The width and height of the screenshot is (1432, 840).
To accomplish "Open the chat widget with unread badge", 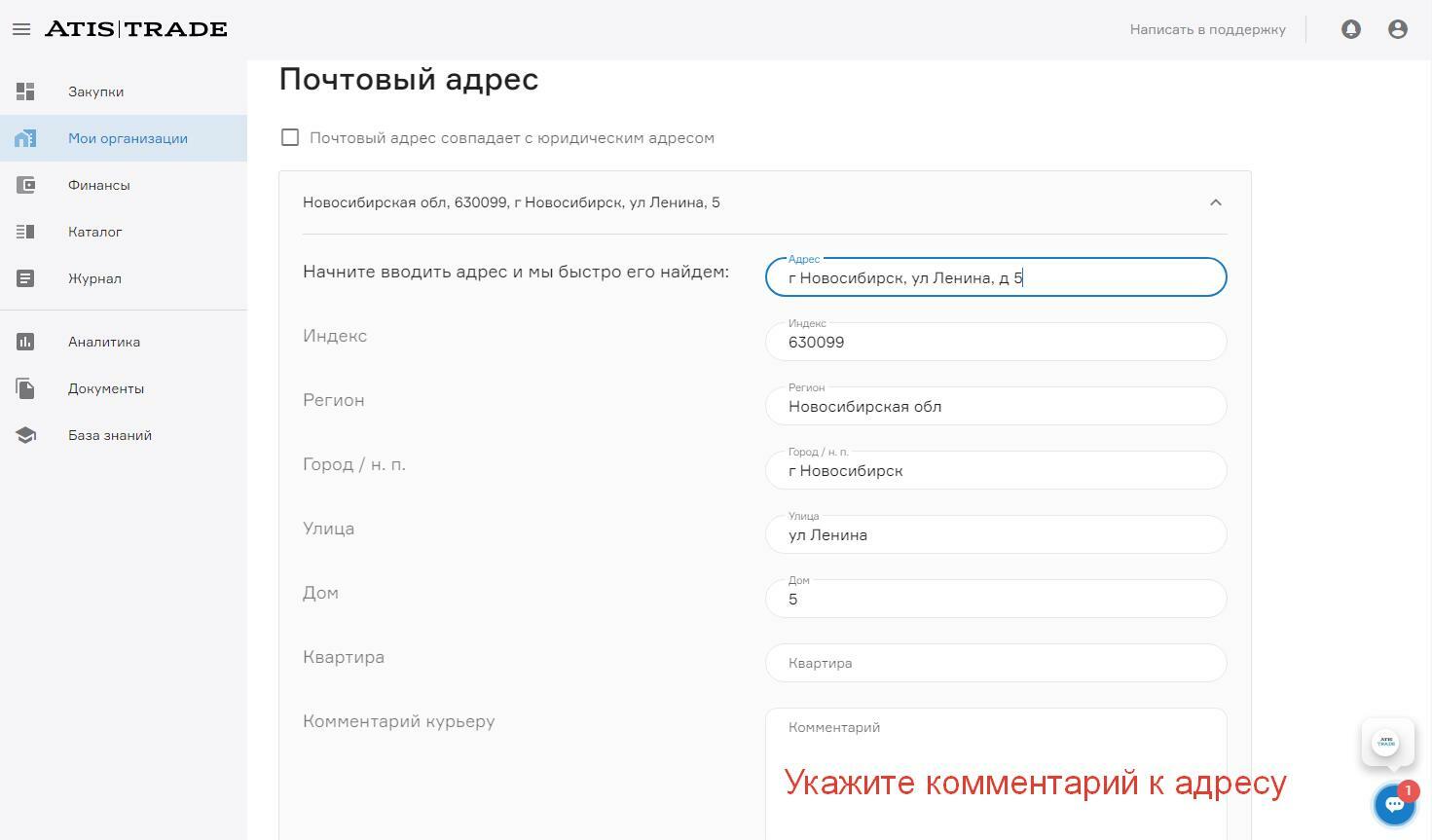I will pos(1394,804).
